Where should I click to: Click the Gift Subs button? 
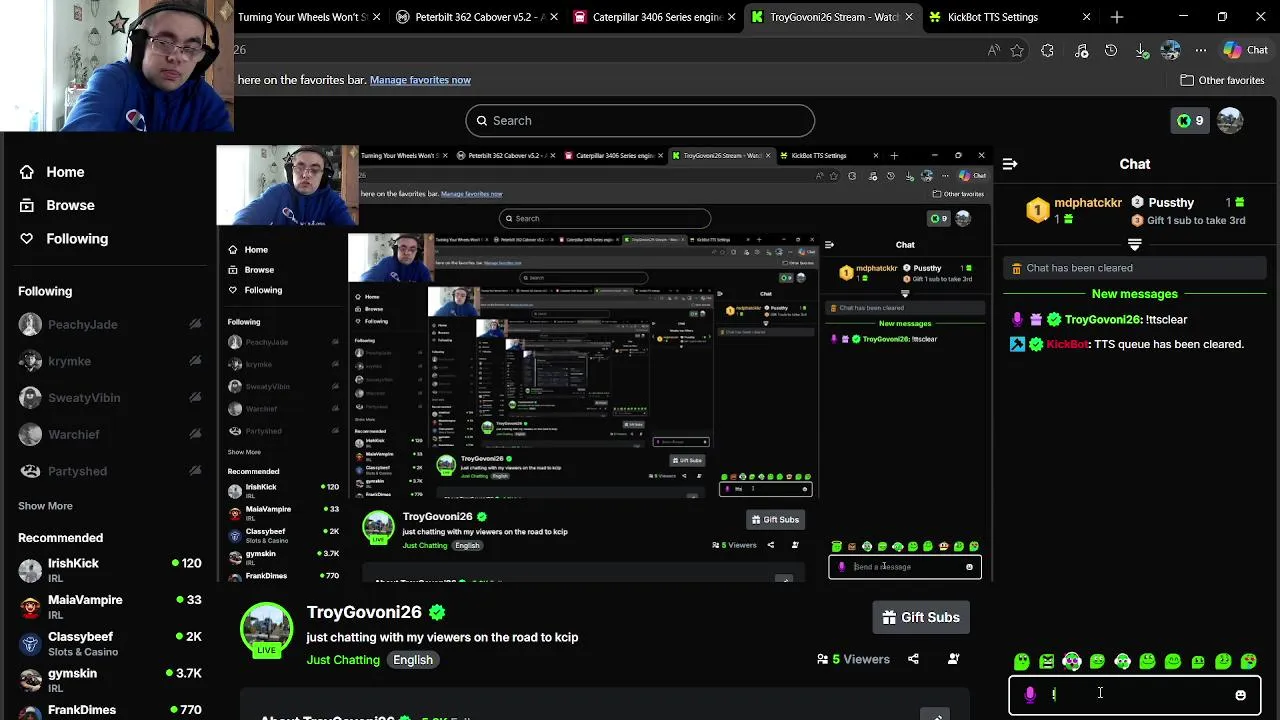[x=920, y=617]
